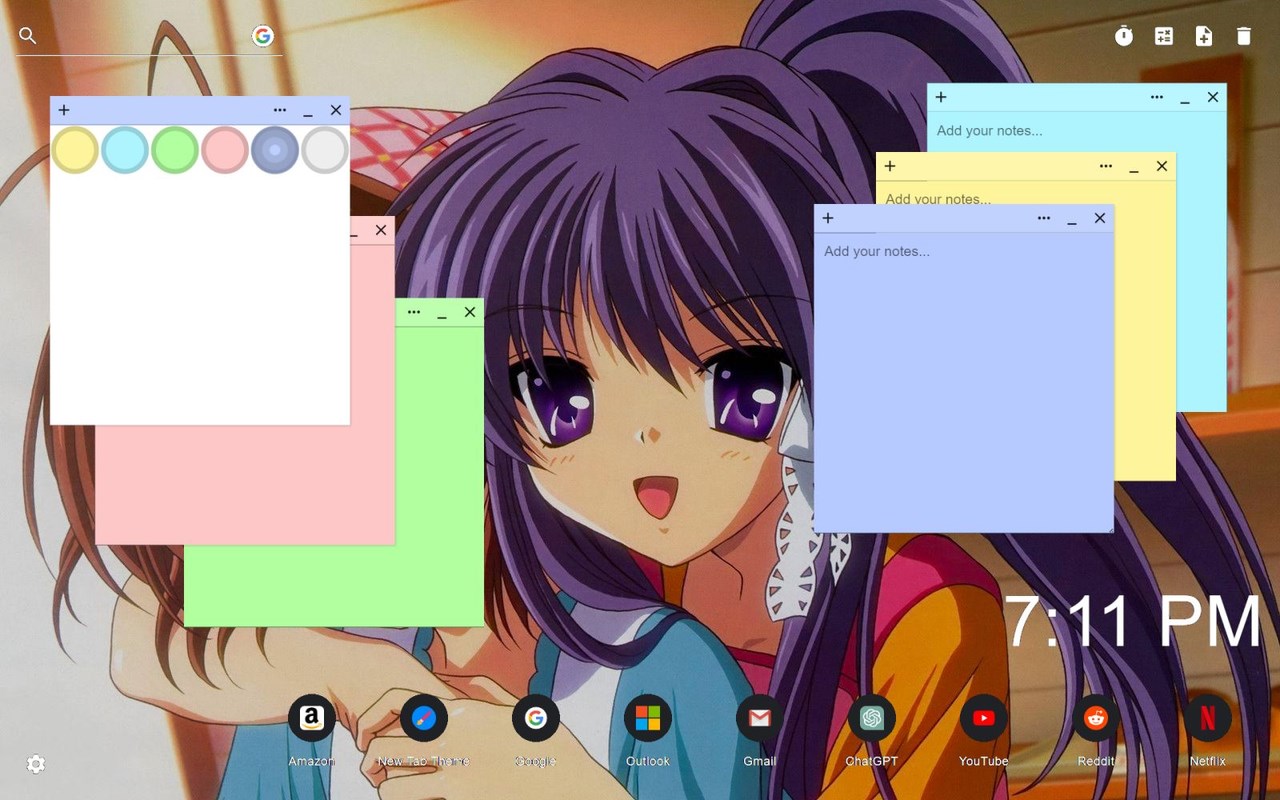Visit the Reddit shortcut
The width and height of the screenshot is (1280, 800).
click(x=1096, y=718)
